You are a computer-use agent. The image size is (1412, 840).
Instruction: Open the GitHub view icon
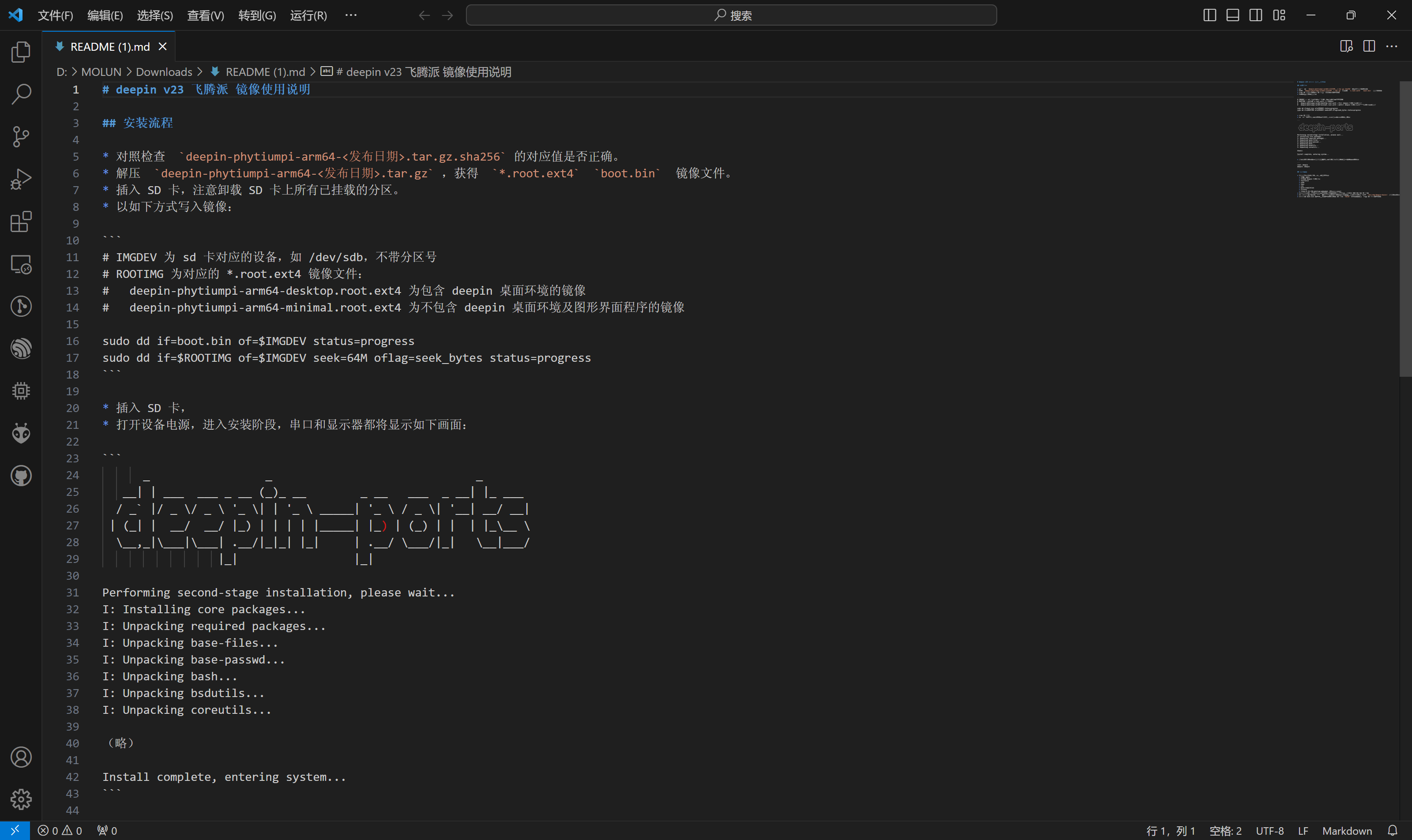(x=21, y=476)
